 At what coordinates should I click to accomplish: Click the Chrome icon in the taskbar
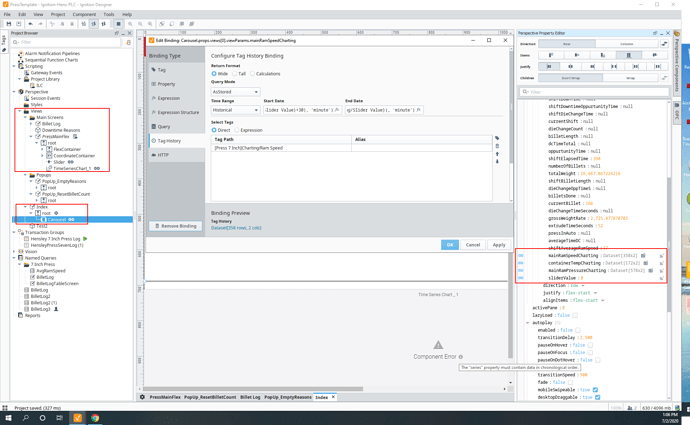[x=95, y=418]
